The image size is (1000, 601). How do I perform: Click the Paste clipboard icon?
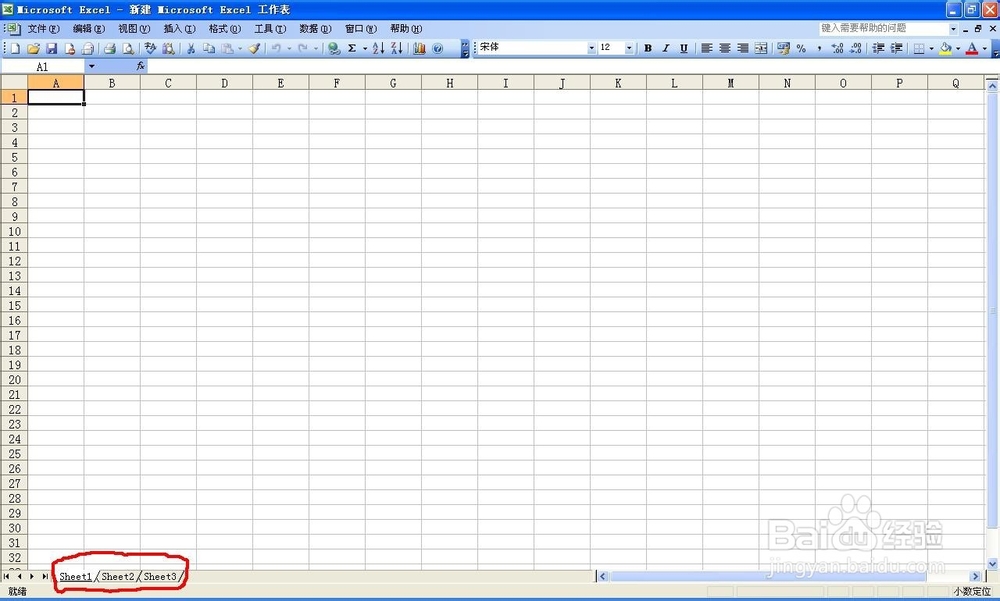point(227,48)
